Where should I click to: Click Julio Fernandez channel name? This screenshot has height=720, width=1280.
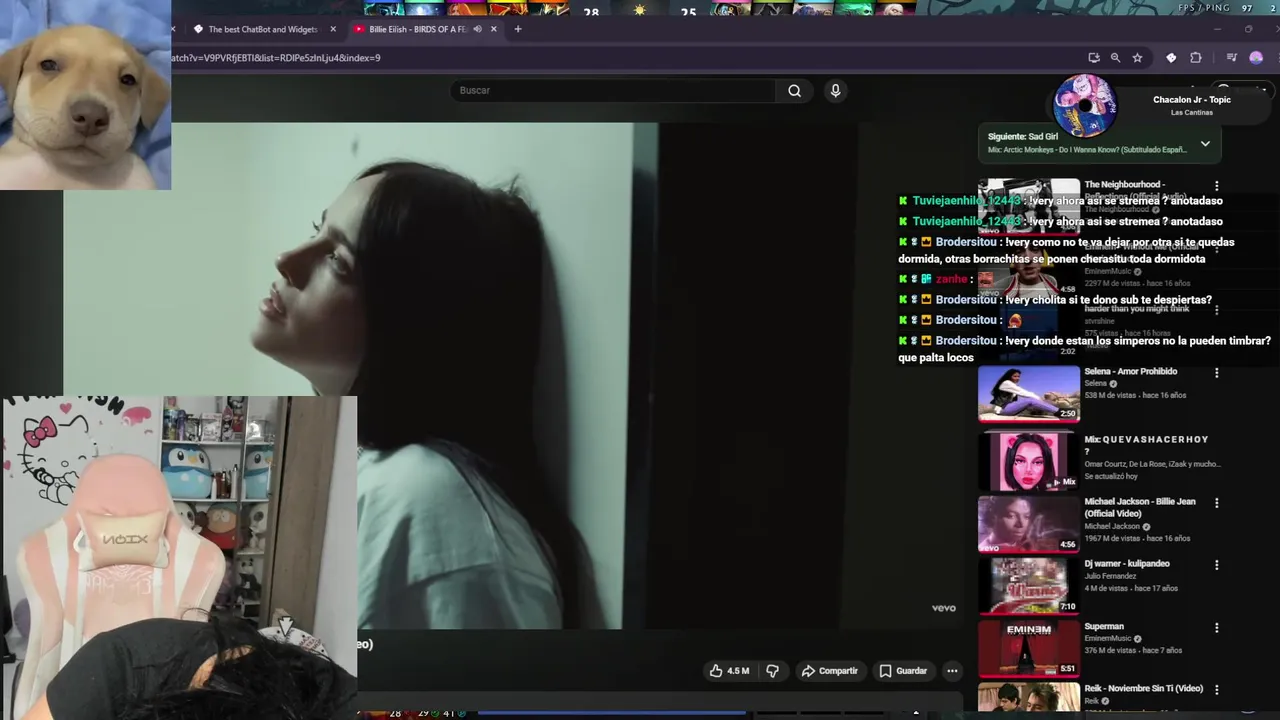click(1112, 576)
